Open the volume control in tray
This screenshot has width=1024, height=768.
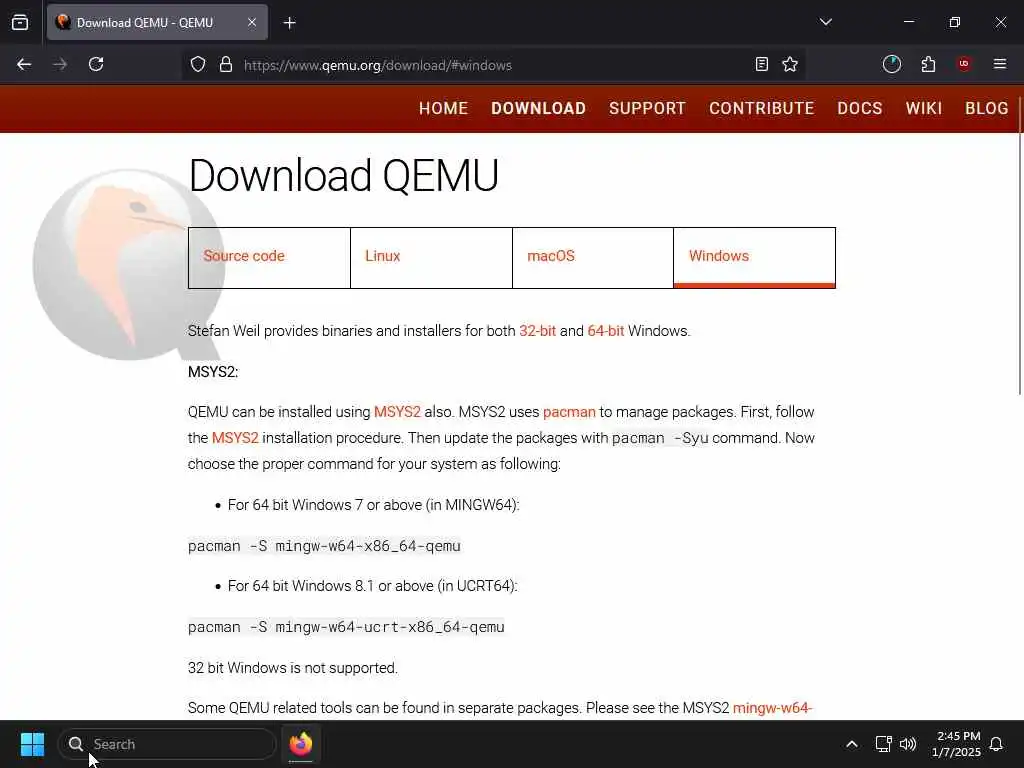(x=908, y=744)
